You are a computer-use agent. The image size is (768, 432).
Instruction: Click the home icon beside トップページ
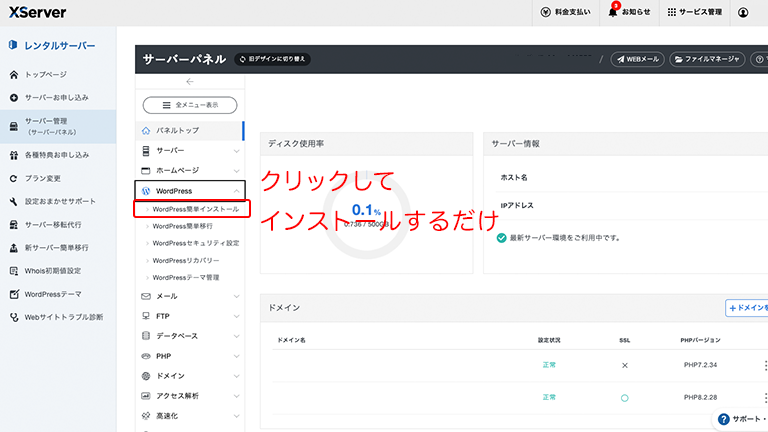point(14,74)
